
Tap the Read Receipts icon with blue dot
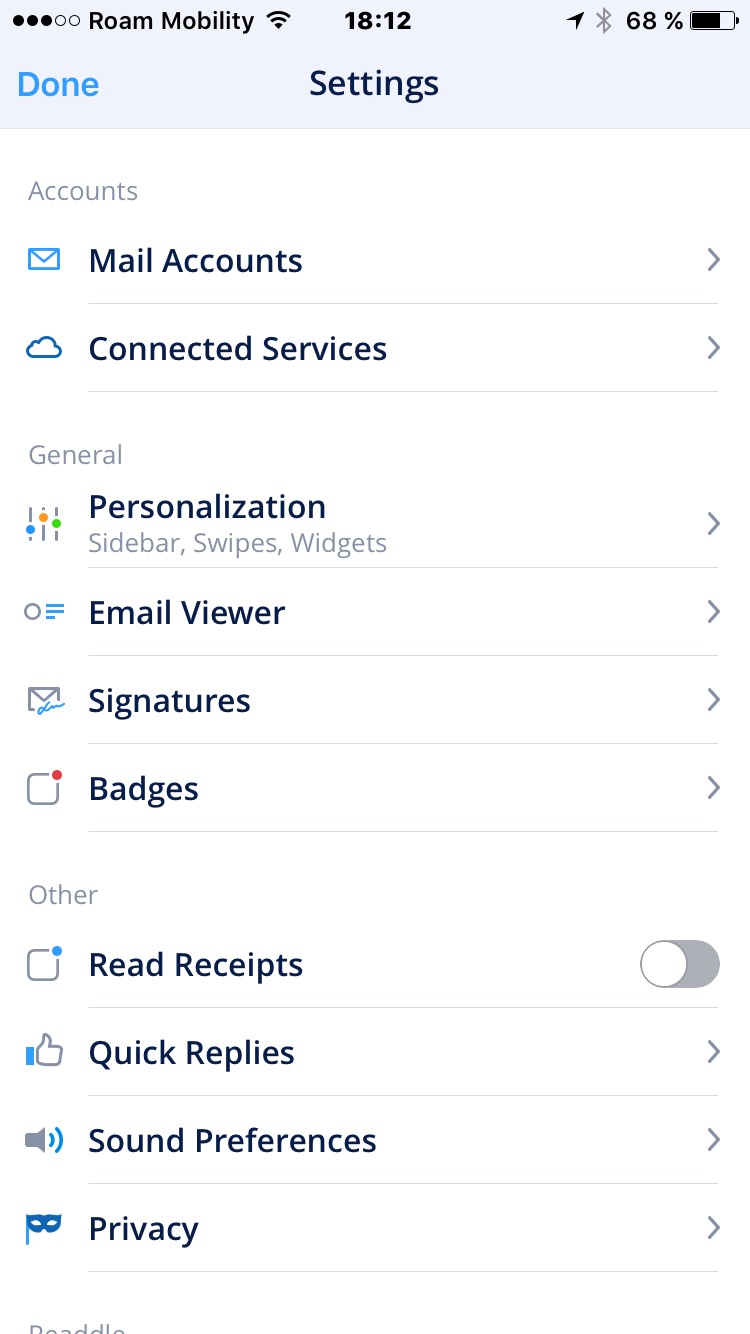click(x=44, y=964)
